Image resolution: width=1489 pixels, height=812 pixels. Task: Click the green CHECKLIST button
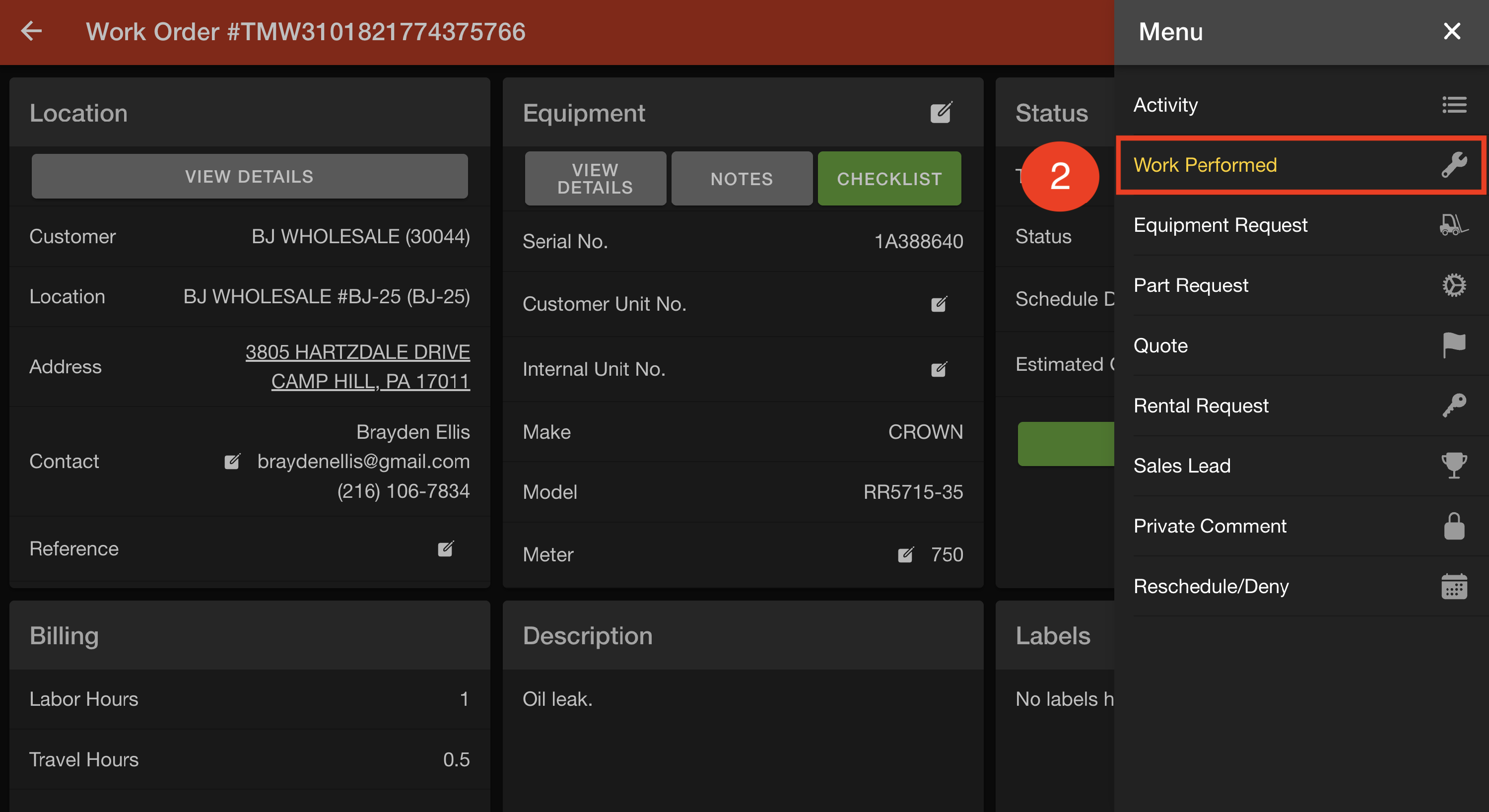tap(889, 179)
